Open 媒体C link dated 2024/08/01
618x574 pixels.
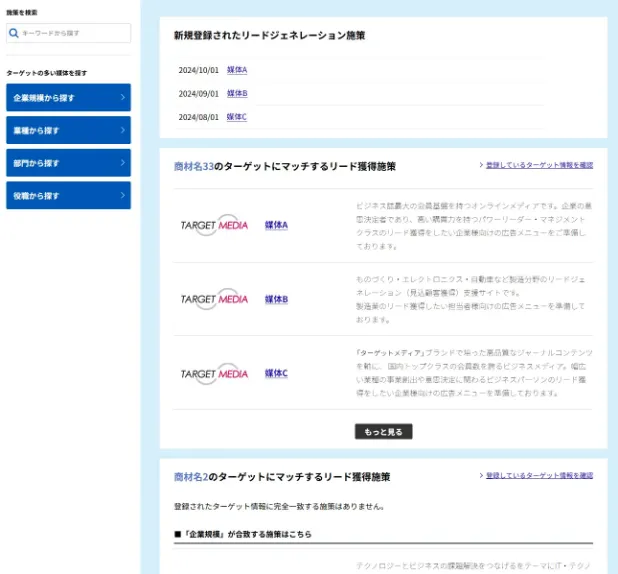(236, 117)
